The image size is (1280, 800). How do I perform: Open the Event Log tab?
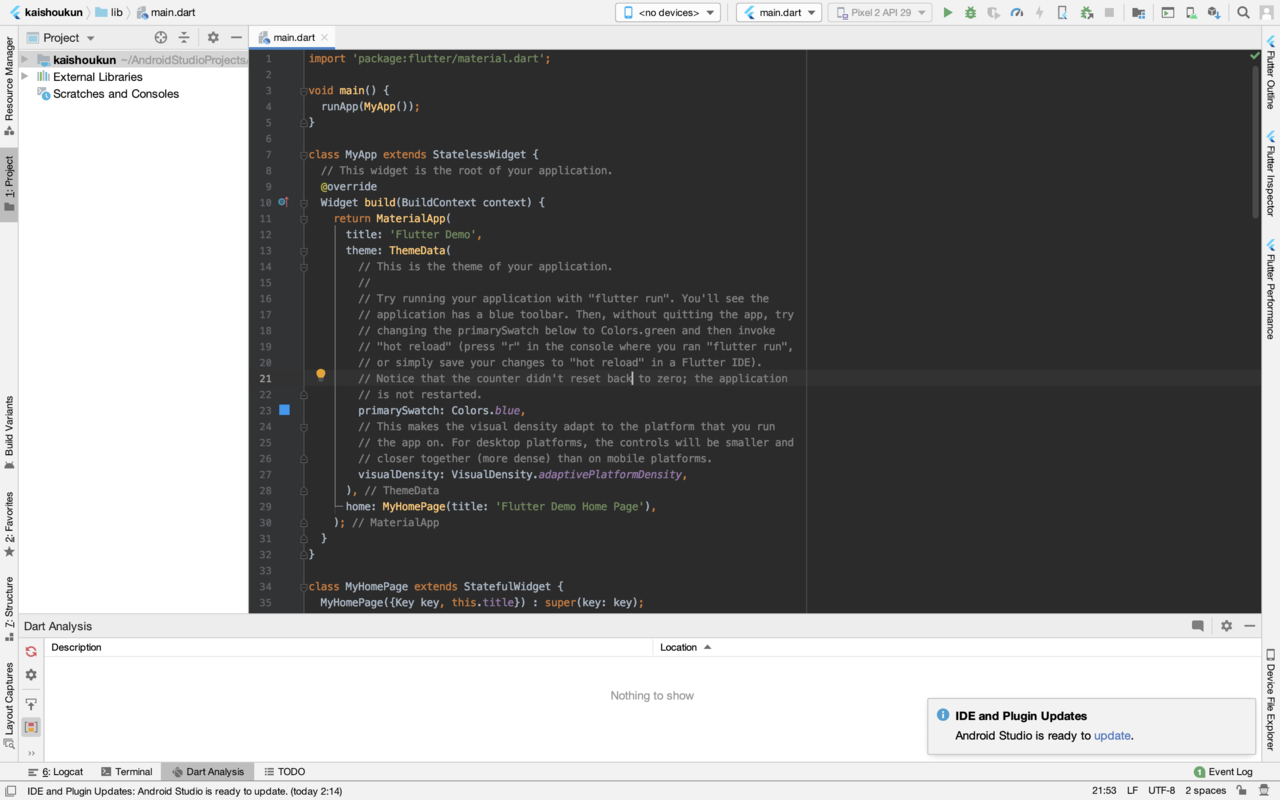[1223, 772]
